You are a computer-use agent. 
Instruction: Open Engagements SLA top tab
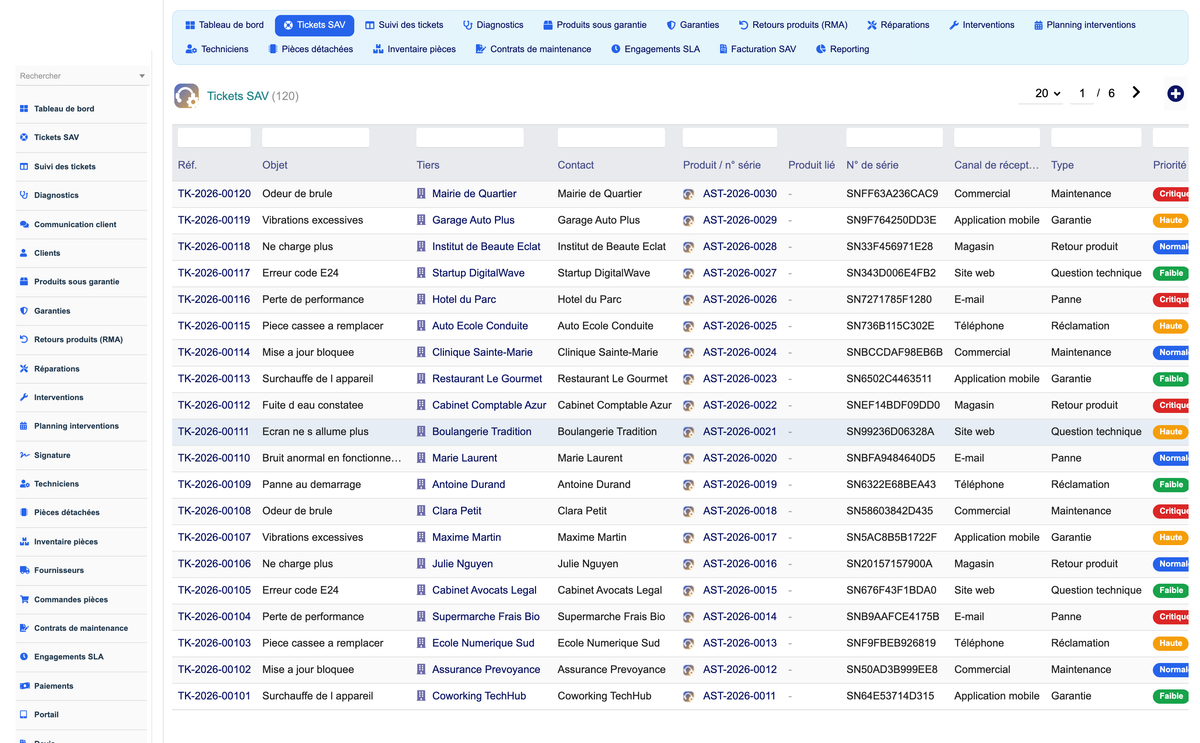[x=655, y=49]
